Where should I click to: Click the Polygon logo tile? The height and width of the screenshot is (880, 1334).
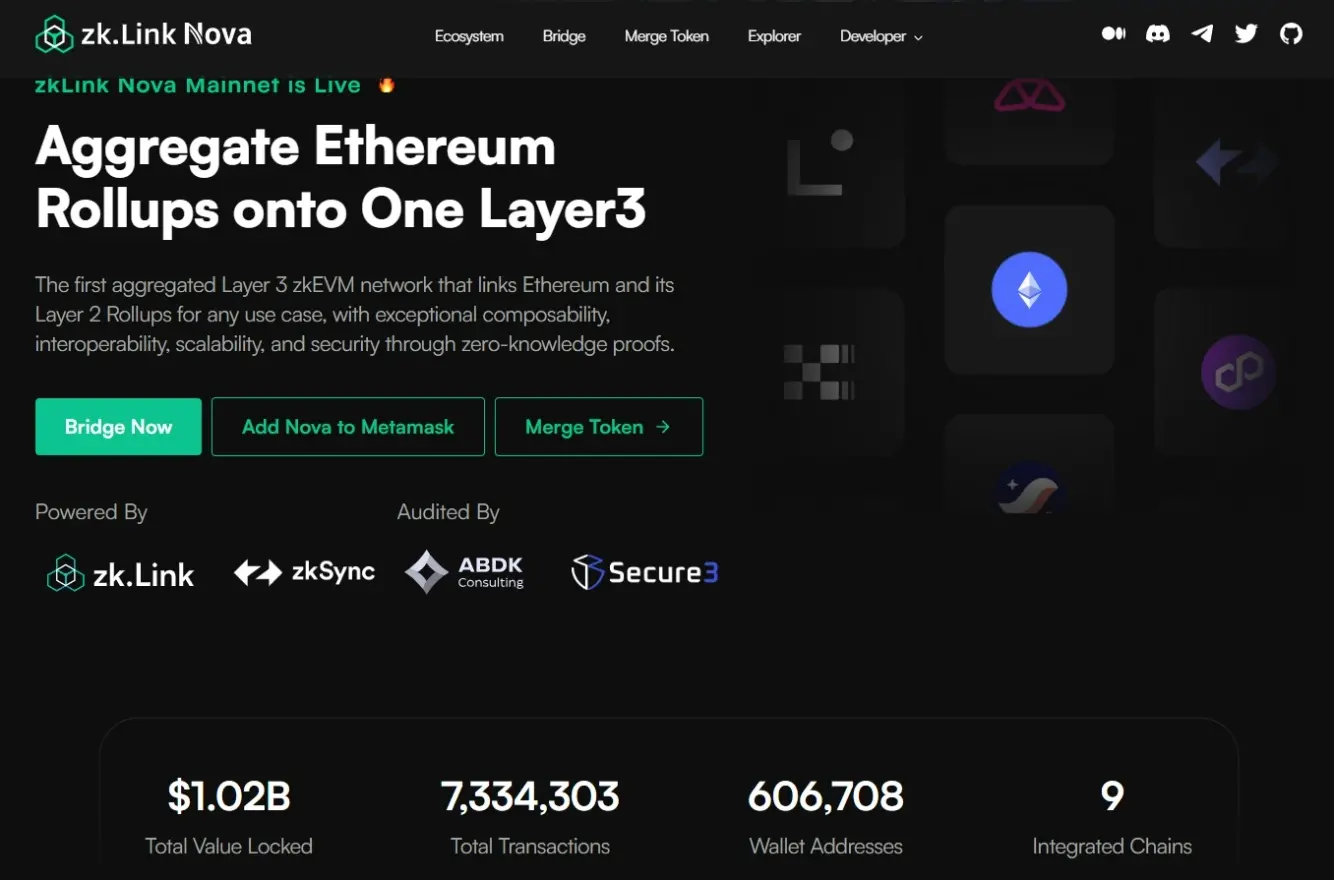(1238, 373)
